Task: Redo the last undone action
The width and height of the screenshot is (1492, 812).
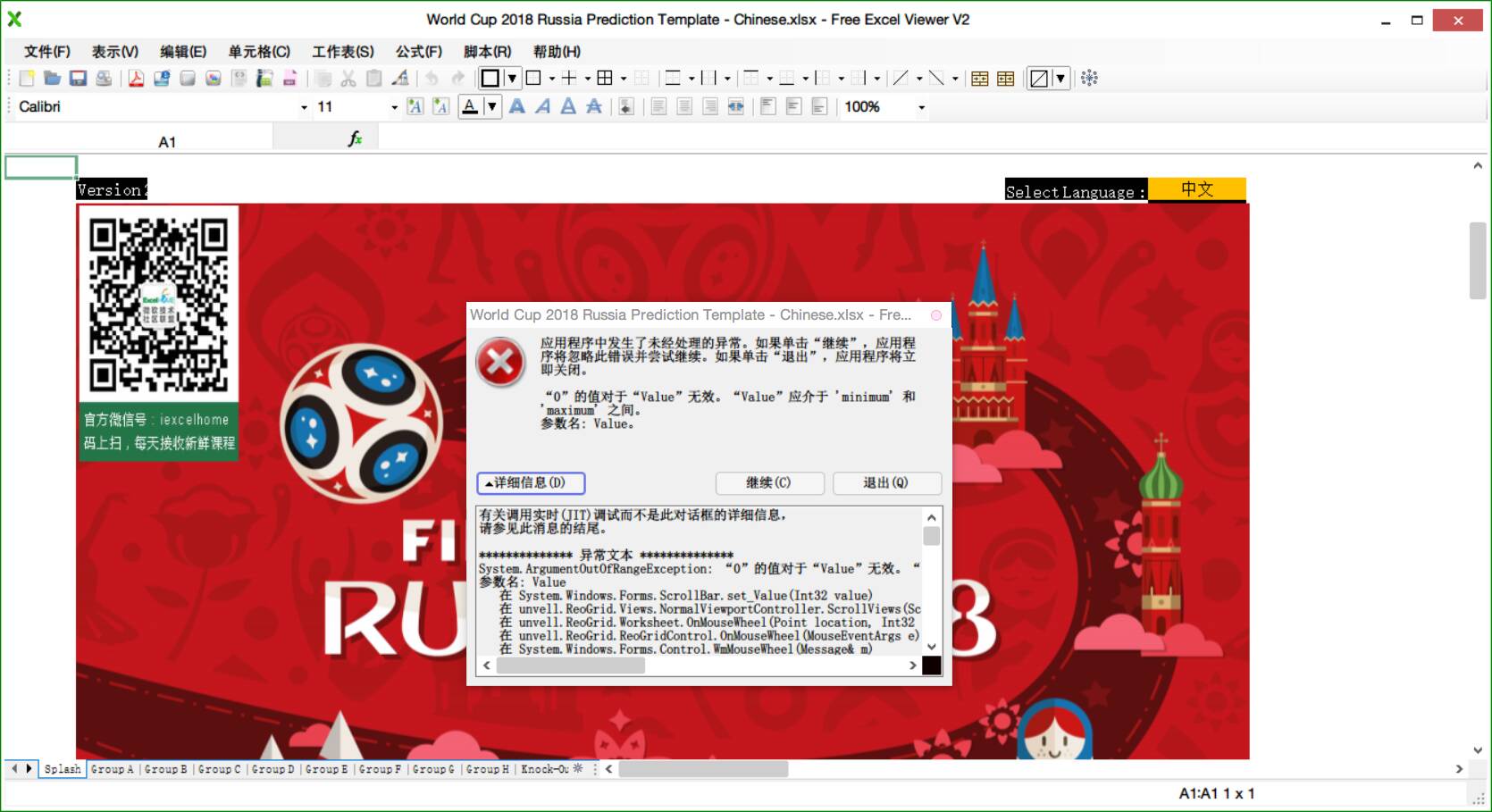Action: coord(457,79)
